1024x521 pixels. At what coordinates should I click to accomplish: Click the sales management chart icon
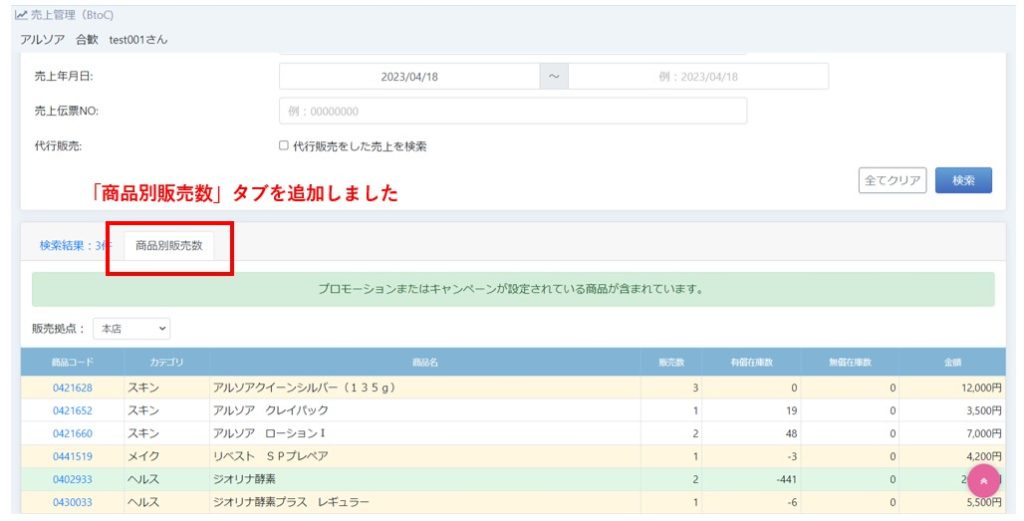point(21,14)
